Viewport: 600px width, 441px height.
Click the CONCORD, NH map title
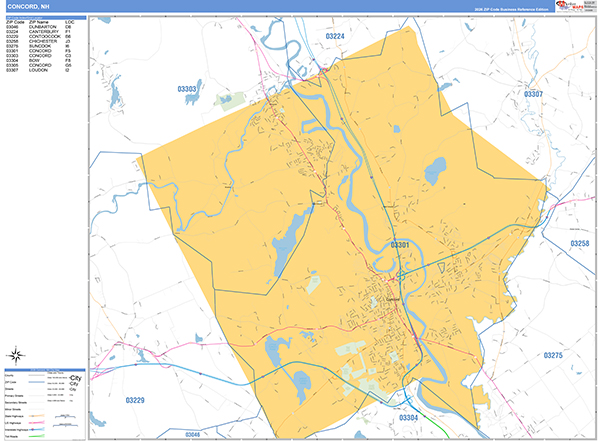[28, 7]
